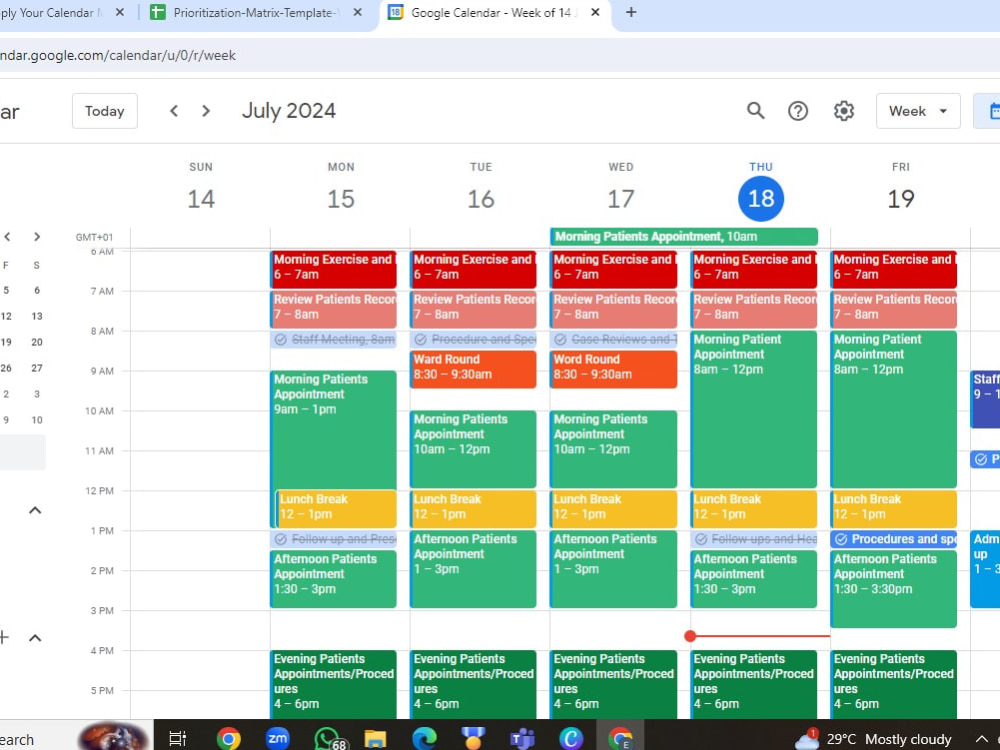Open all-day Morning Patients Appointment, 10am event

point(684,237)
